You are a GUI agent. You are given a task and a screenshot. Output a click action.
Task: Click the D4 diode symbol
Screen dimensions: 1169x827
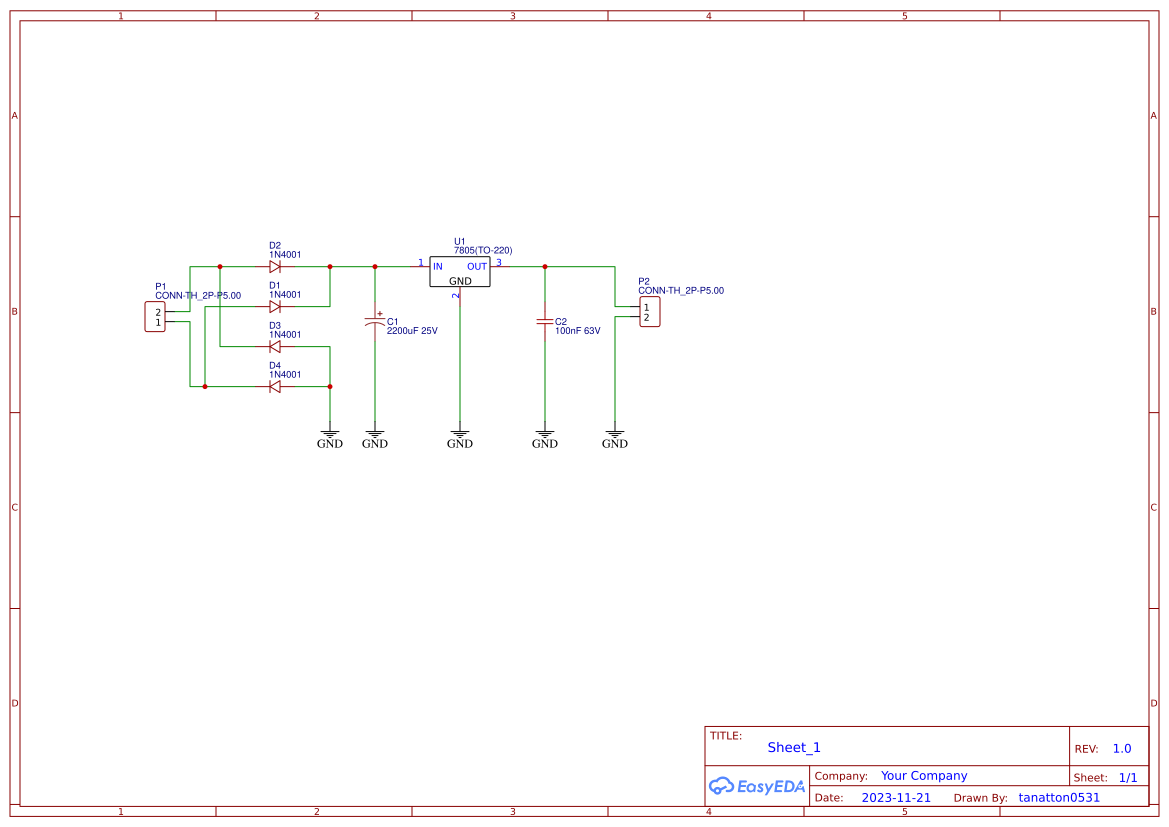coord(275,387)
